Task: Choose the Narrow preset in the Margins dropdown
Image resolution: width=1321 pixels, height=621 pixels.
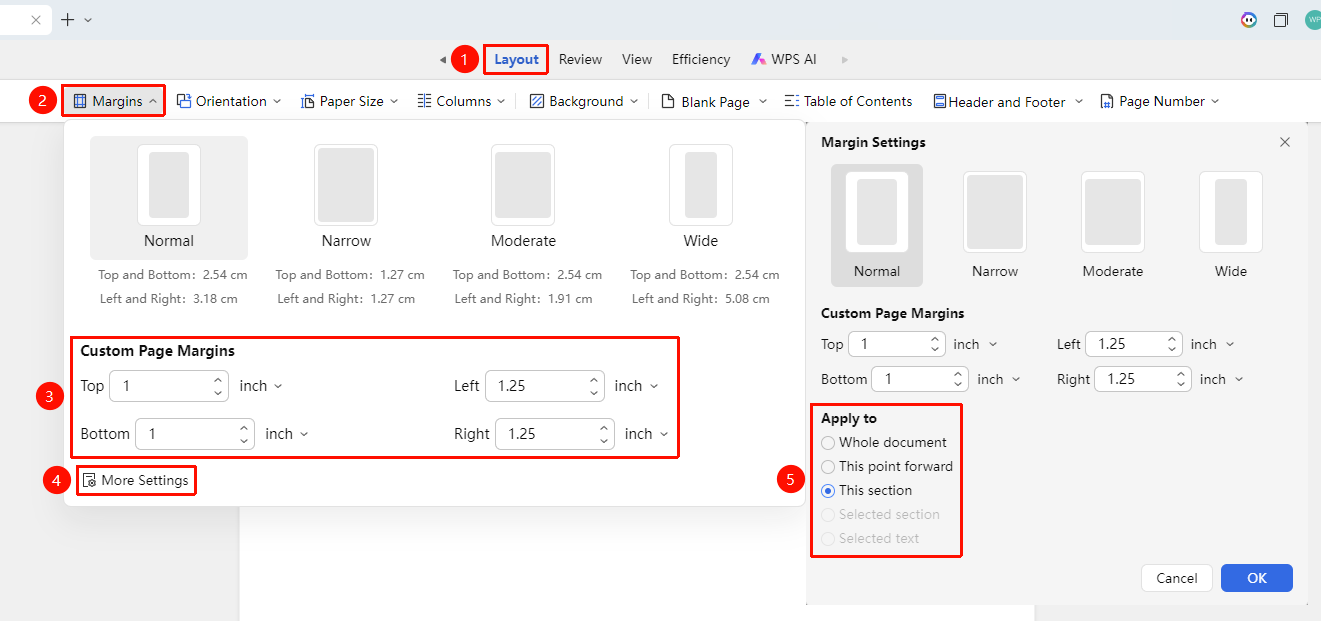Action: 346,198
